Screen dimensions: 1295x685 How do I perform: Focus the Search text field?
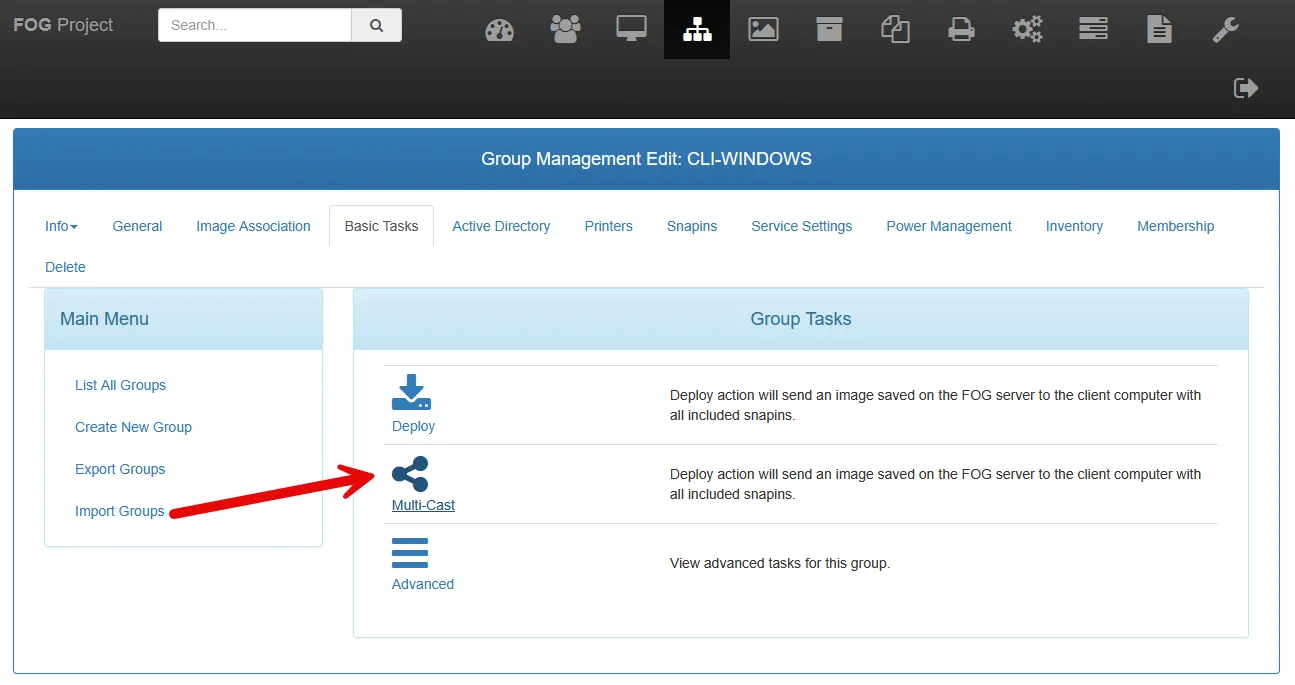click(x=255, y=26)
